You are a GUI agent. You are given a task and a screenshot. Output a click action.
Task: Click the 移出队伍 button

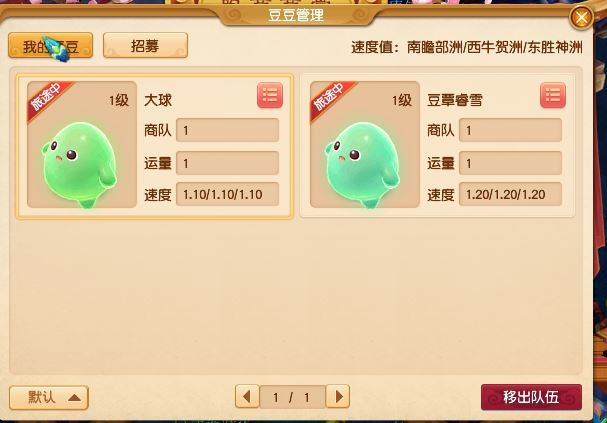[531, 397]
